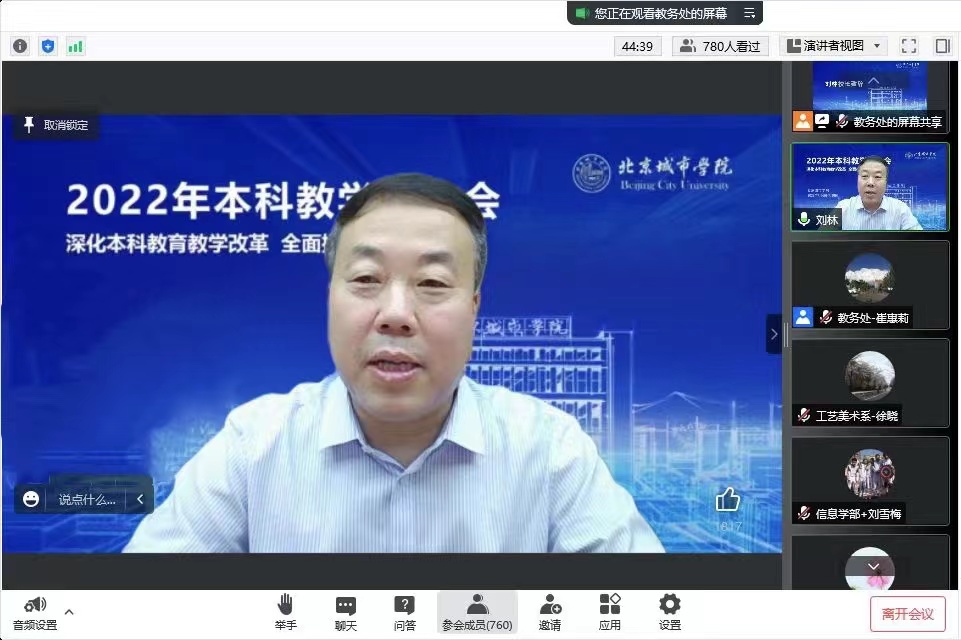Click the blue security shield icon
961x640 pixels.
(x=48, y=46)
